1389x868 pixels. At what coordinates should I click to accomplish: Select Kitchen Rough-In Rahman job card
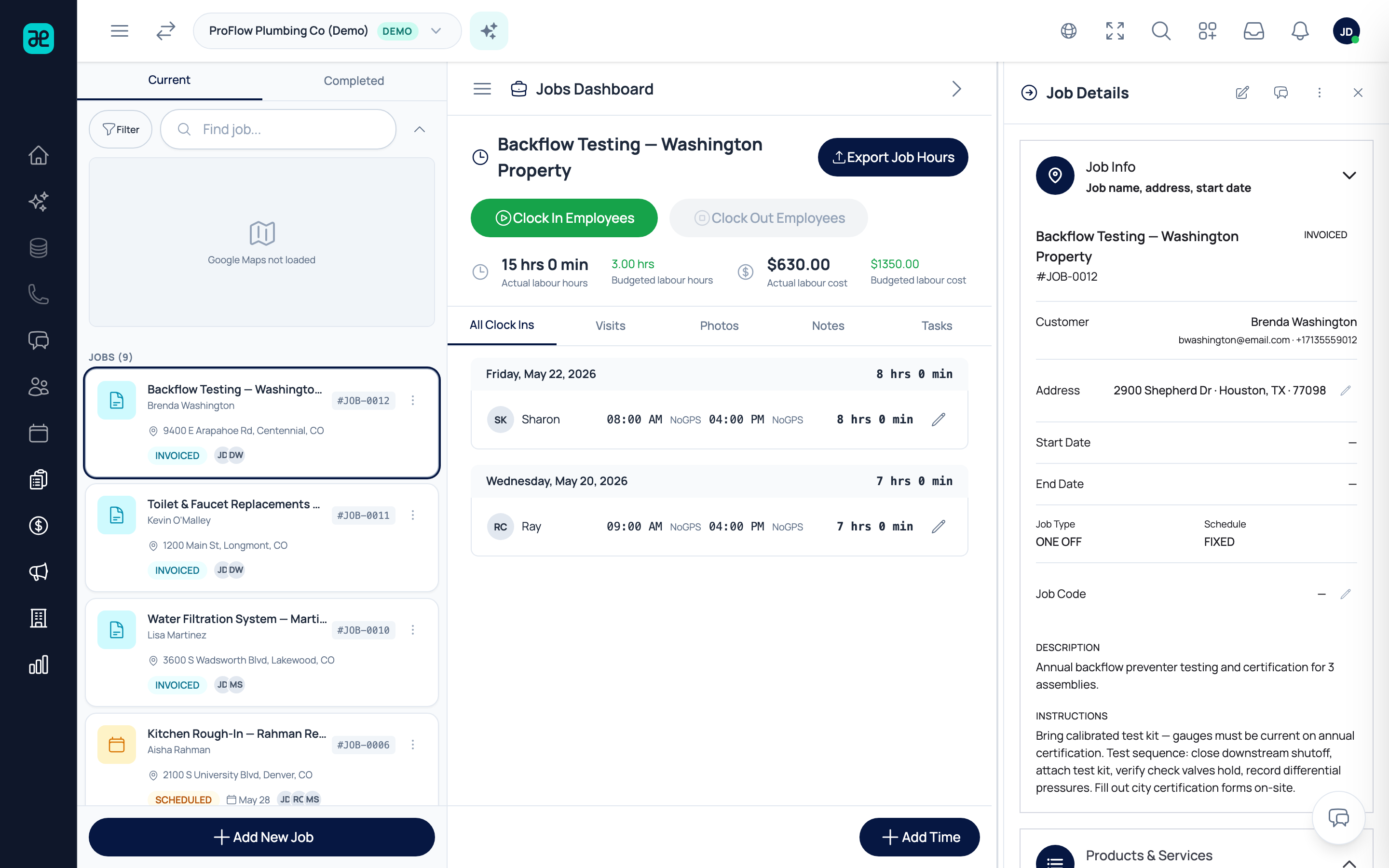pyautogui.click(x=262, y=759)
